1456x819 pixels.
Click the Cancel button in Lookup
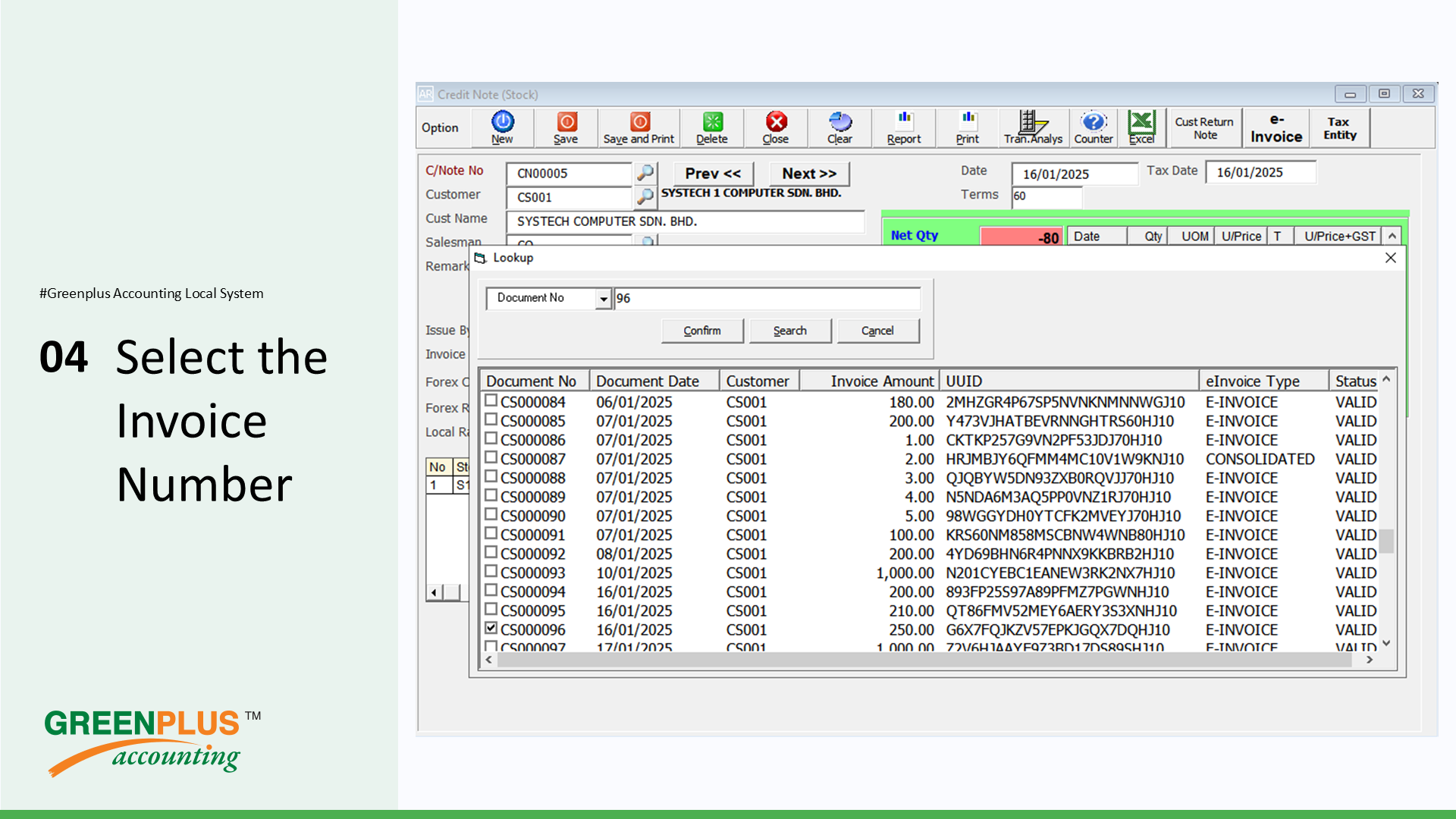tap(877, 331)
